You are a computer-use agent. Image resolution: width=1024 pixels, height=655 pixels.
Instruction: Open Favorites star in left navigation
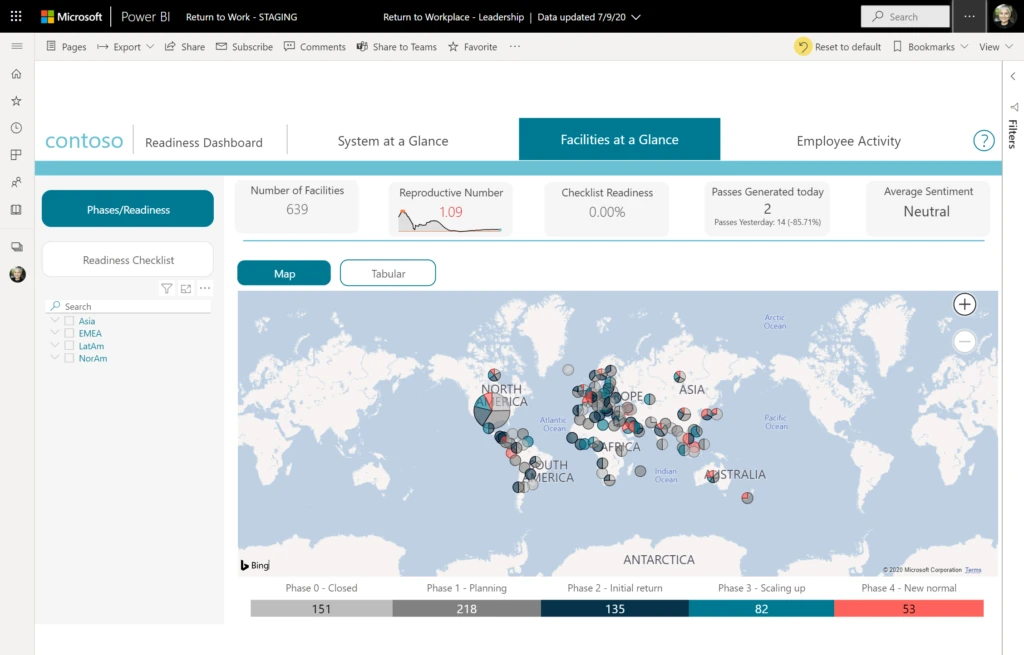click(16, 101)
